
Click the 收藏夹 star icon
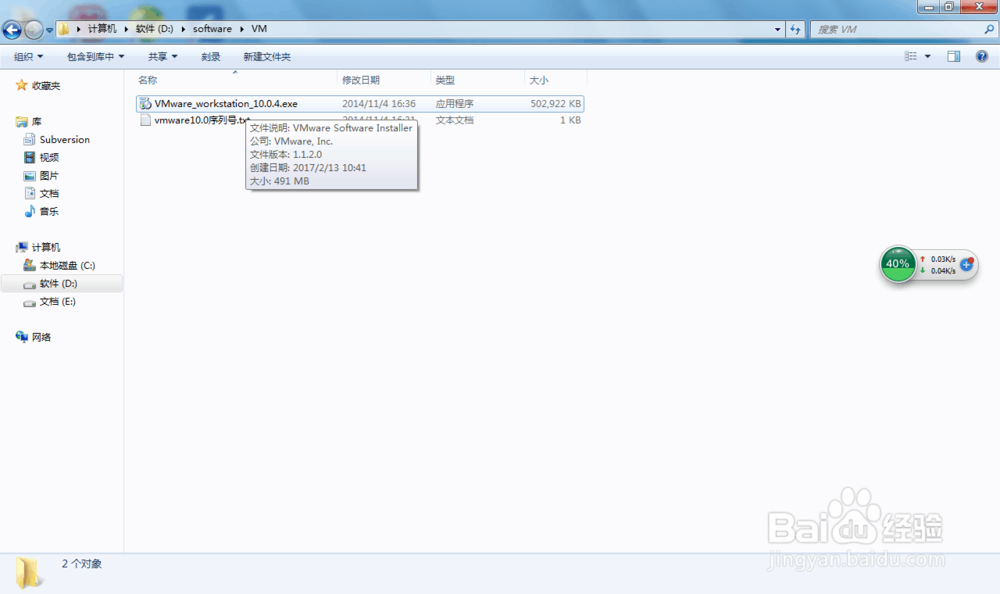pyautogui.click(x=22, y=85)
